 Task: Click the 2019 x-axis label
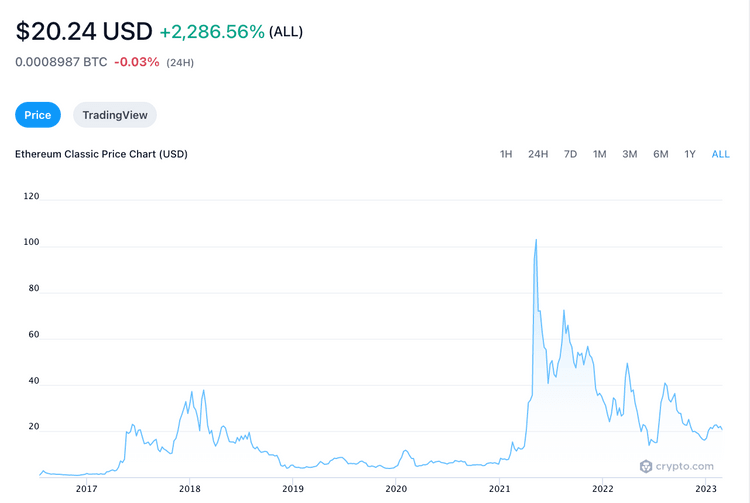tap(293, 489)
